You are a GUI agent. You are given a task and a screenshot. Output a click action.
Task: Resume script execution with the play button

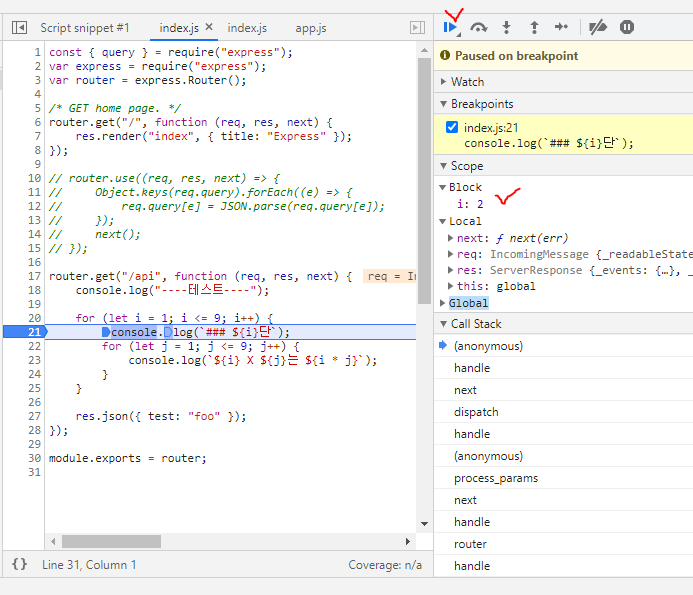click(x=450, y=28)
